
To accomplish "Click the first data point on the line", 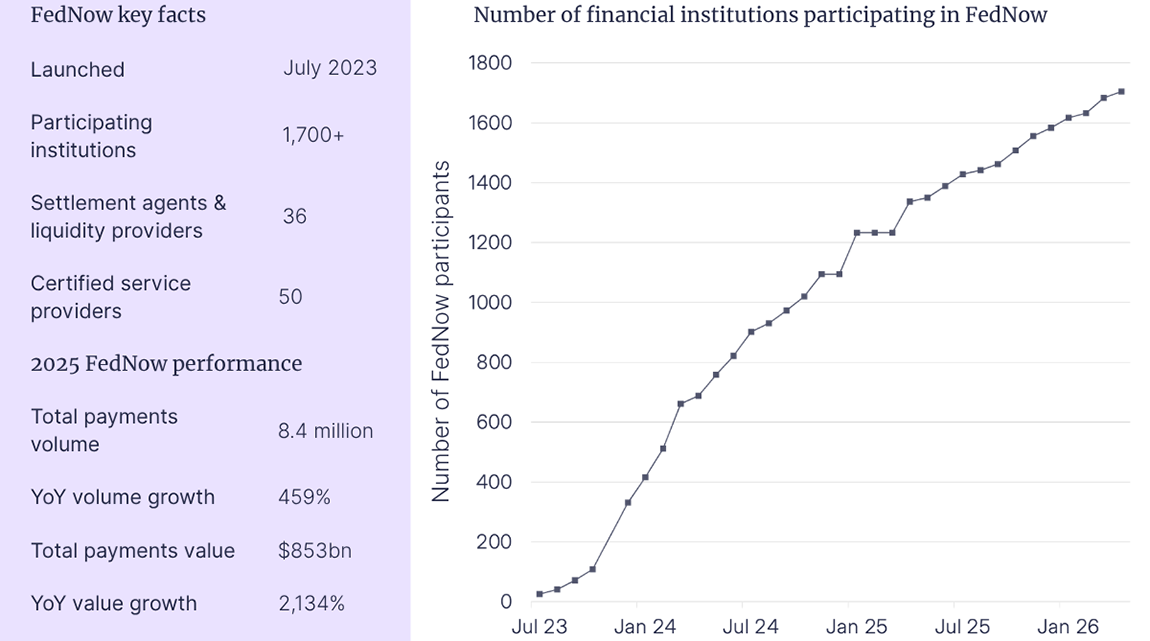I will [540, 594].
